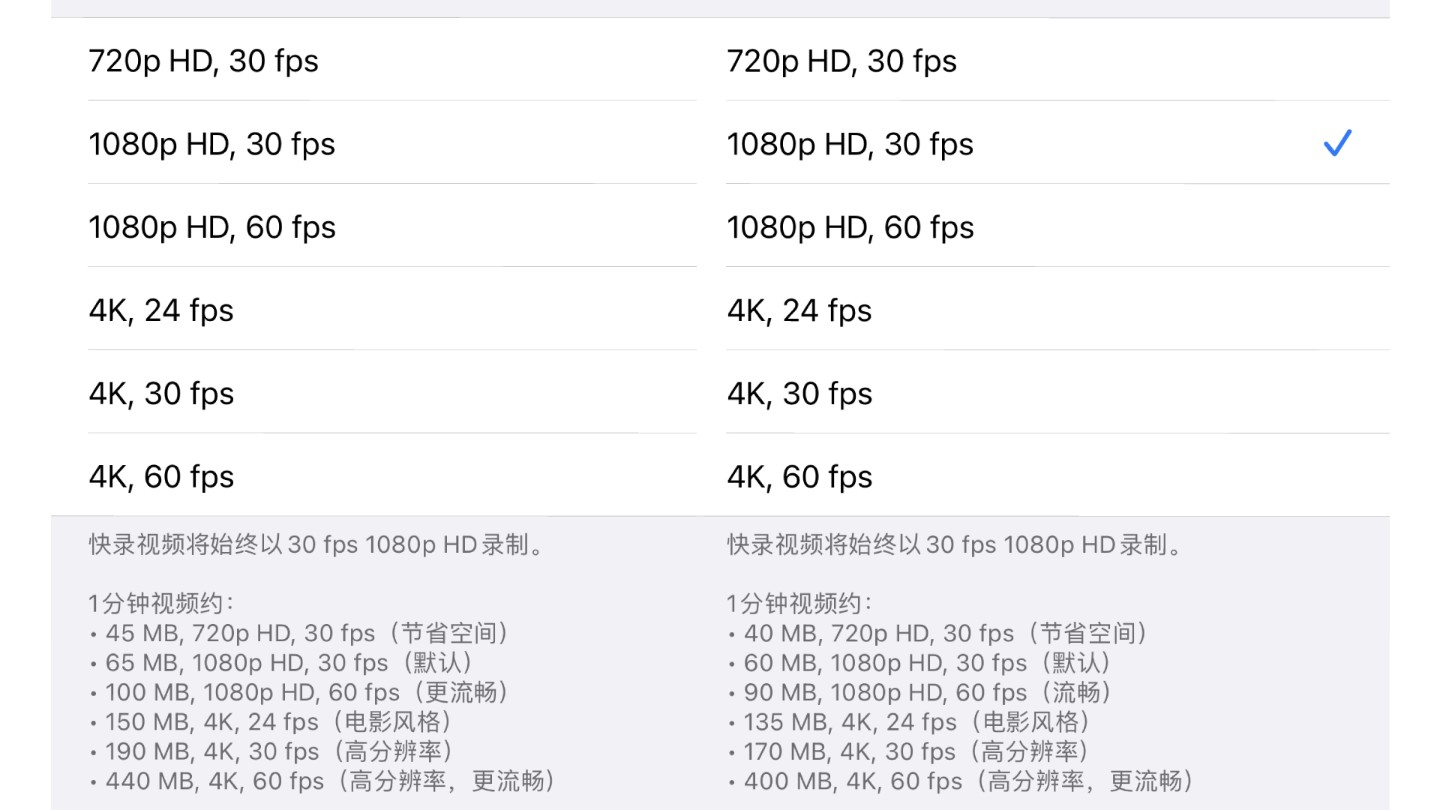Click the 45 MB, 720p HD size line
The height and width of the screenshot is (810, 1440).
300,633
